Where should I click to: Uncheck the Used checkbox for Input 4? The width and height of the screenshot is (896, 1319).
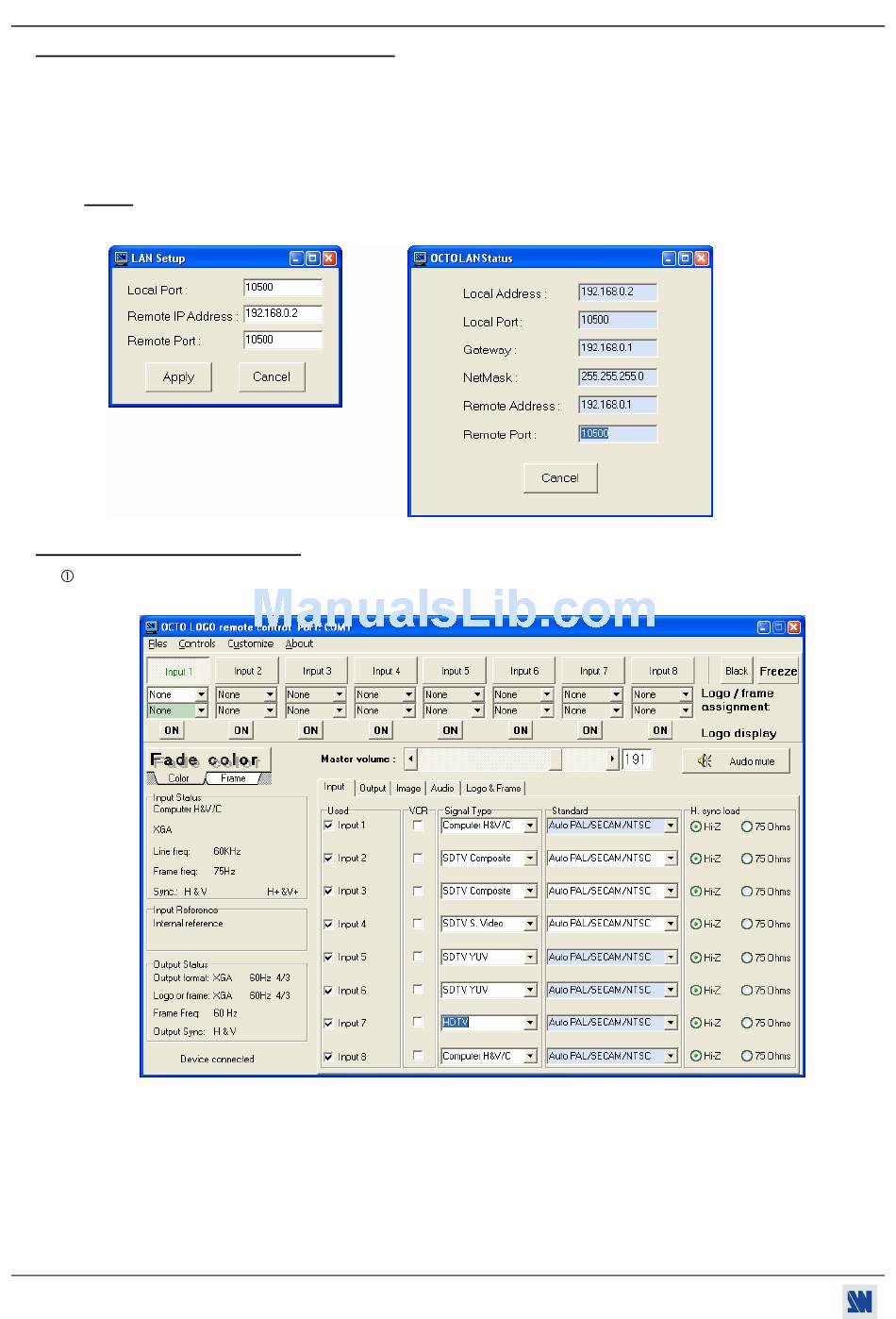point(328,925)
